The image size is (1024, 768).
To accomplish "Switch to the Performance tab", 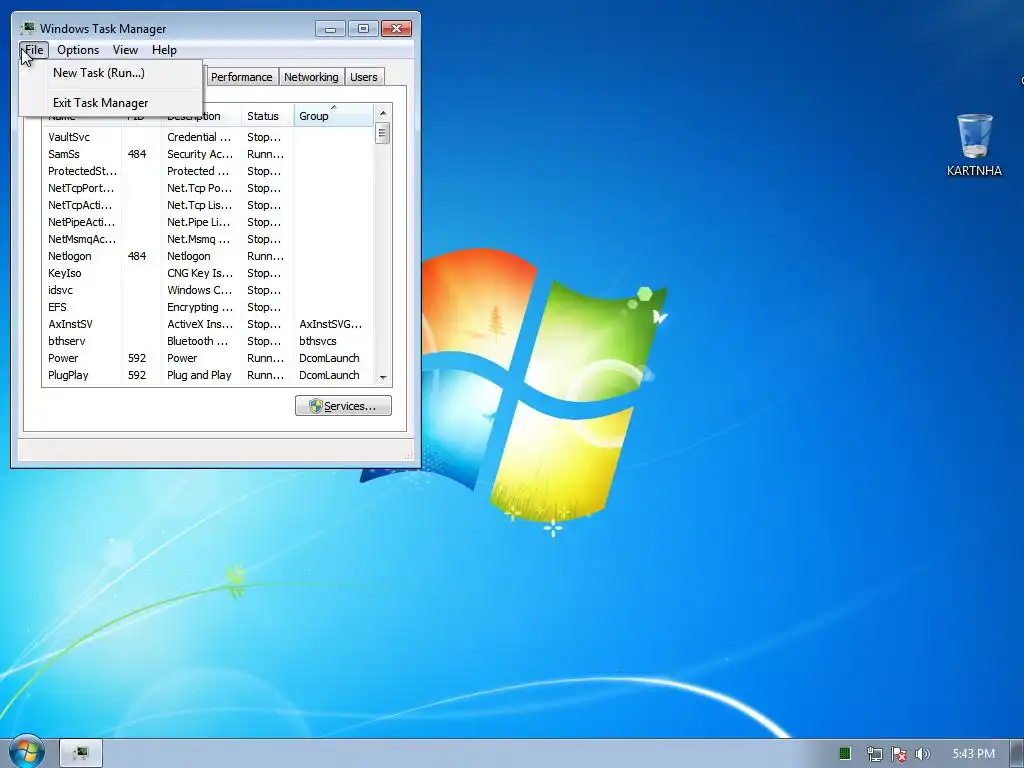I will (x=241, y=77).
